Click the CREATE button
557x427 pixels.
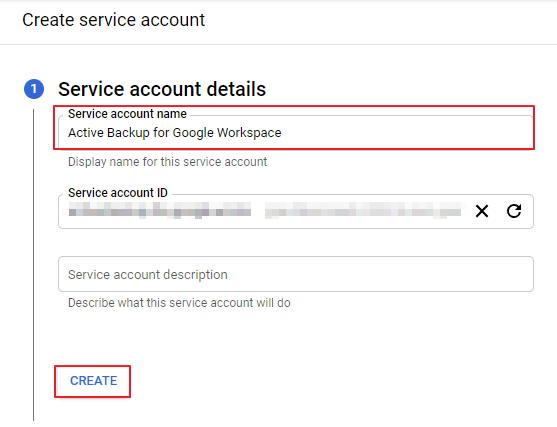93,381
